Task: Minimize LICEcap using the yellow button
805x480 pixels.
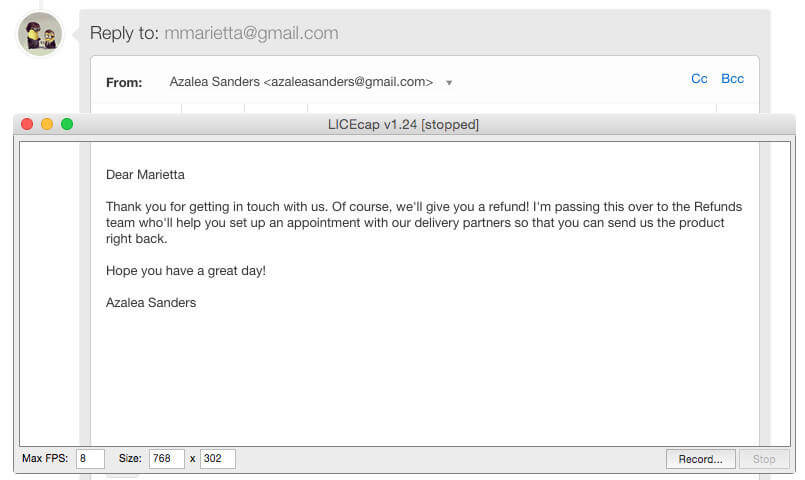Action: (47, 124)
